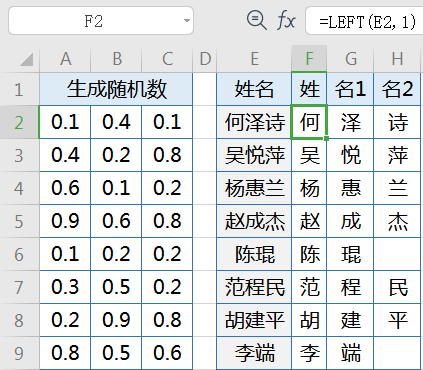Click the select-all corner triangle
The width and height of the screenshot is (423, 370).
tap(27, 59)
